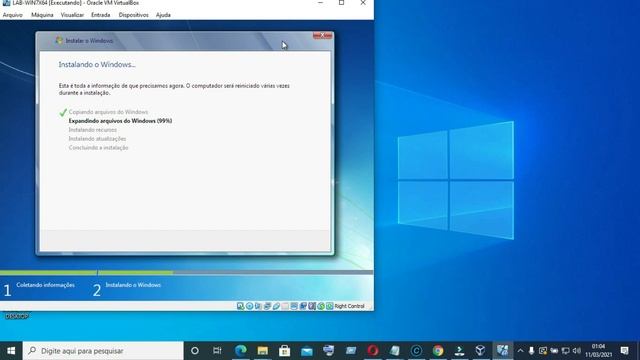Close the VirtualBox VM window

click(x=363, y=3)
